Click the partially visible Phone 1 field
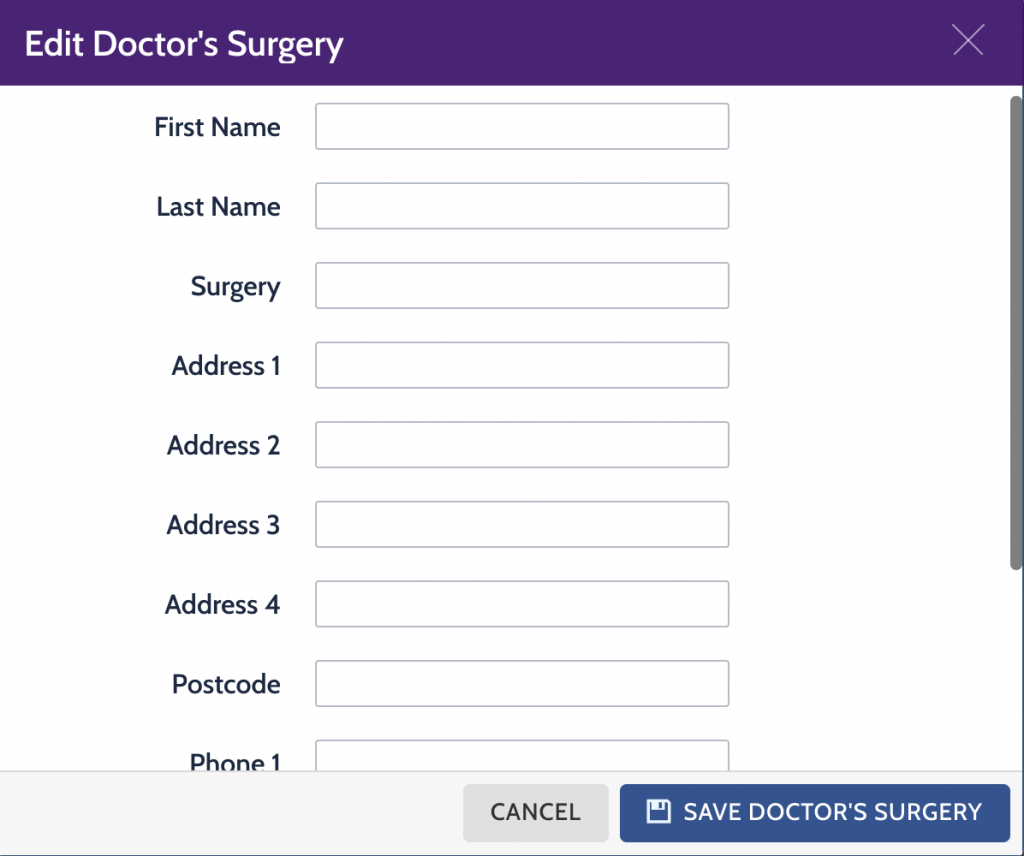 (522, 756)
